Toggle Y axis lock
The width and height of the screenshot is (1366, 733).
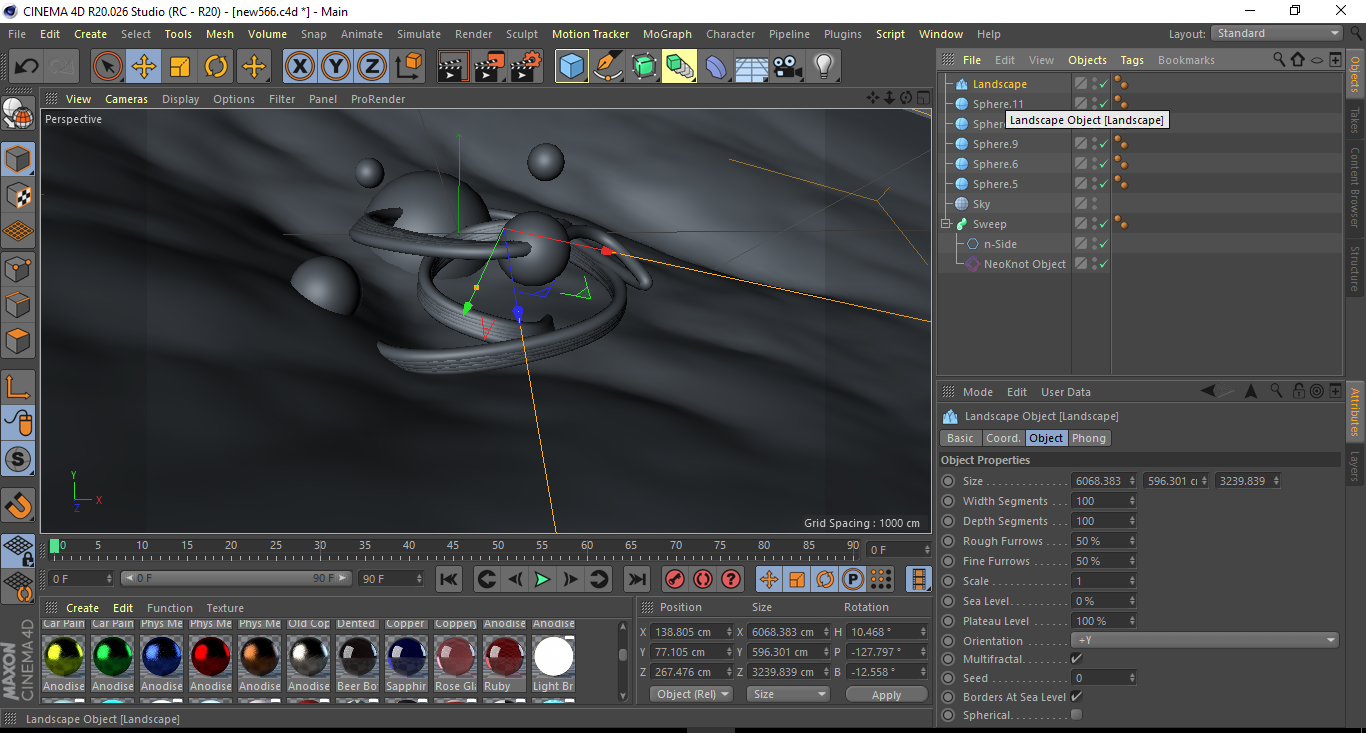coord(336,67)
